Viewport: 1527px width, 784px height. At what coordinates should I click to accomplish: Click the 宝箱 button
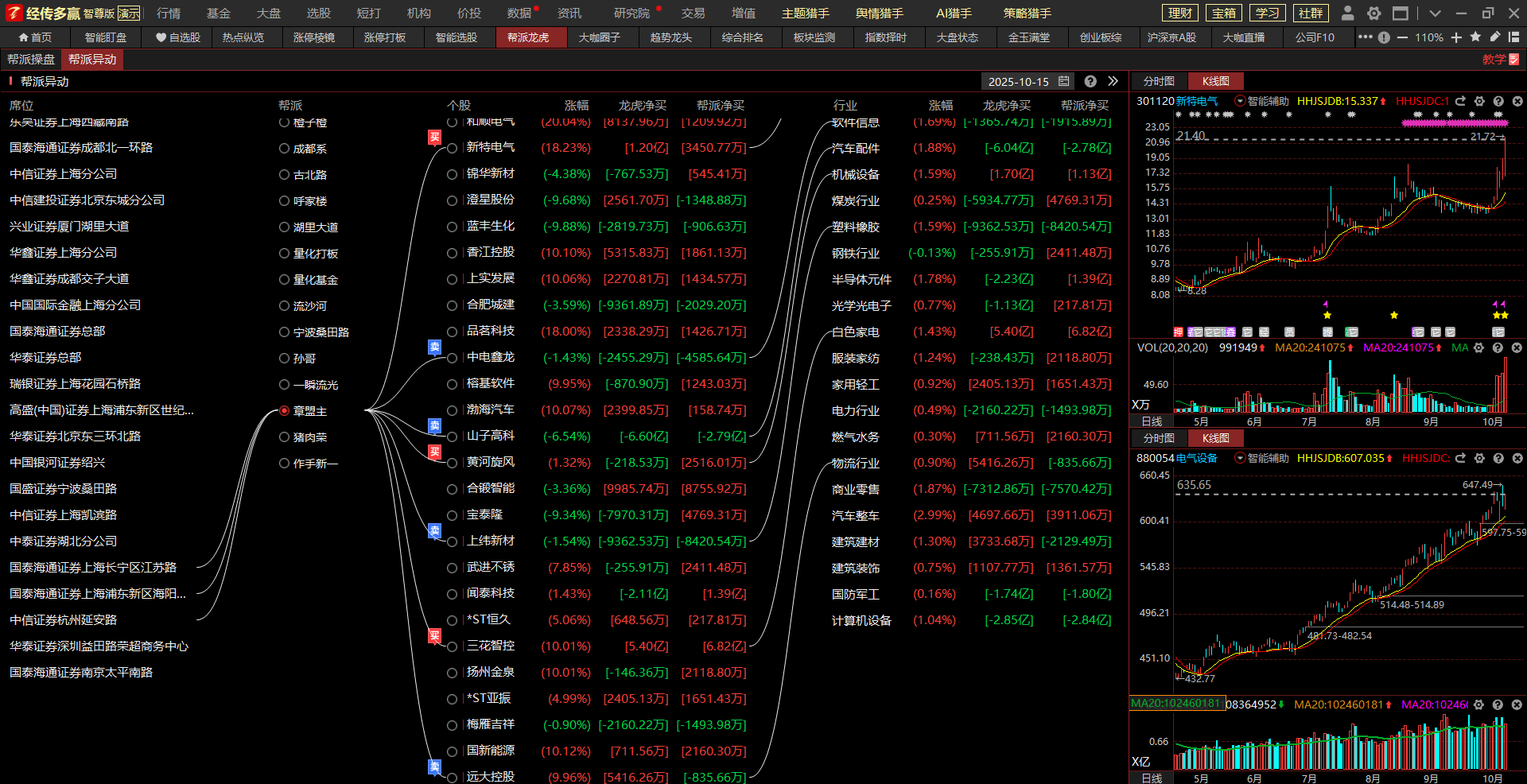pos(1224,13)
